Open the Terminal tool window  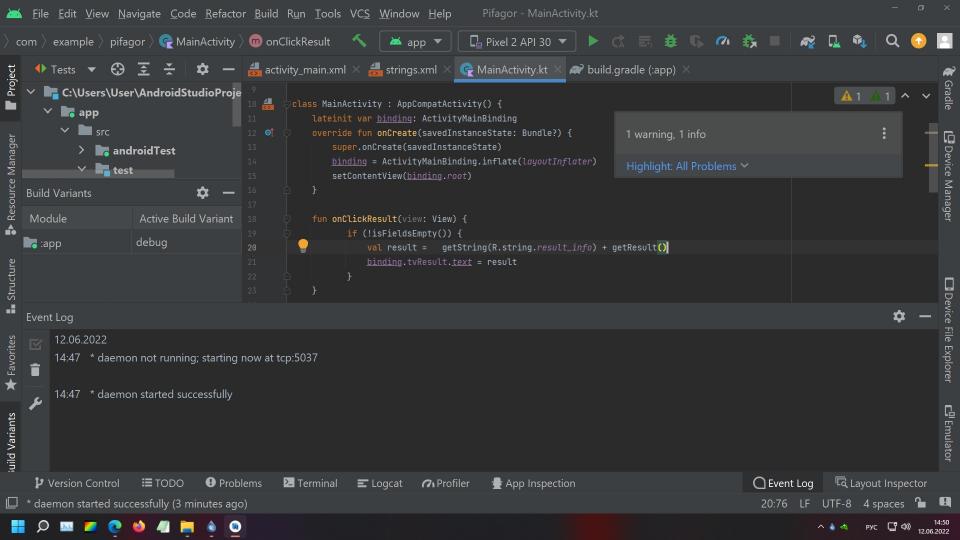click(x=310, y=483)
